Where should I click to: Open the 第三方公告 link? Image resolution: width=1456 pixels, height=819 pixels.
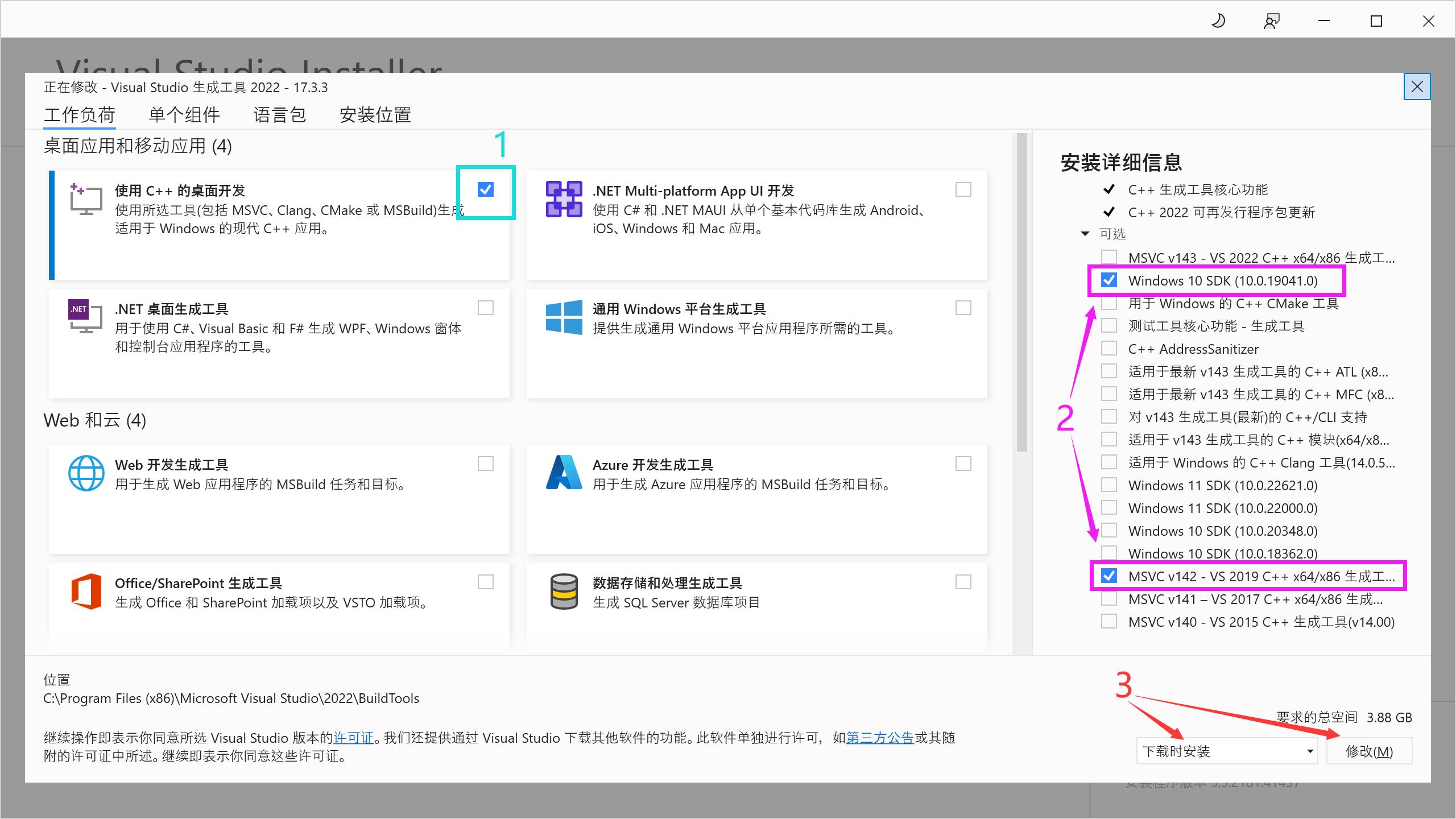[880, 738]
